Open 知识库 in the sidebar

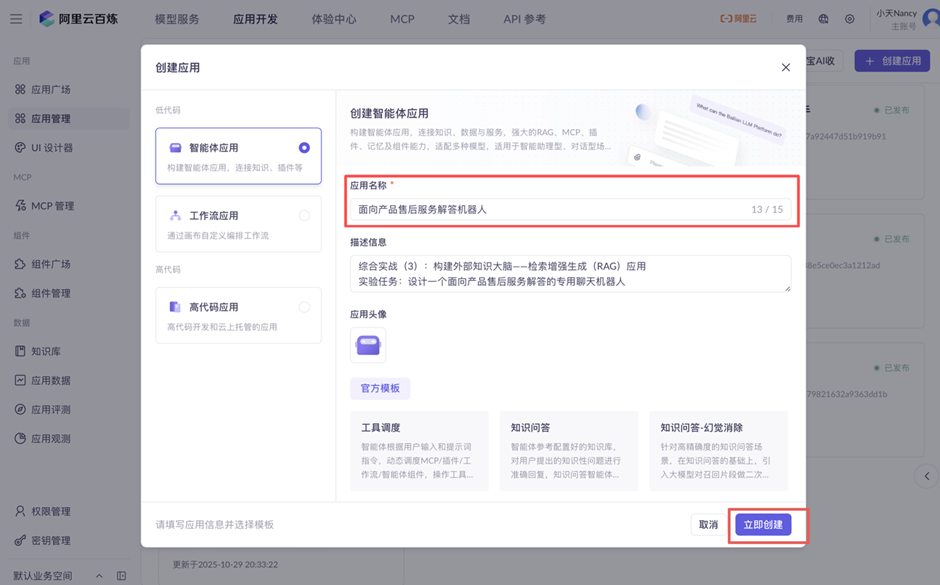(x=68, y=351)
